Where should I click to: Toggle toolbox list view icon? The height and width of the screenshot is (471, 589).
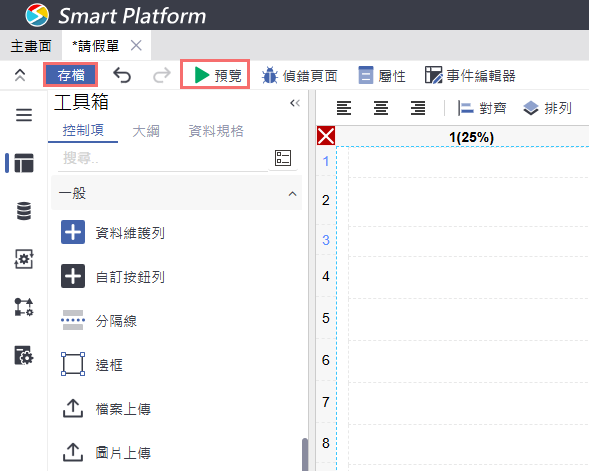283,158
